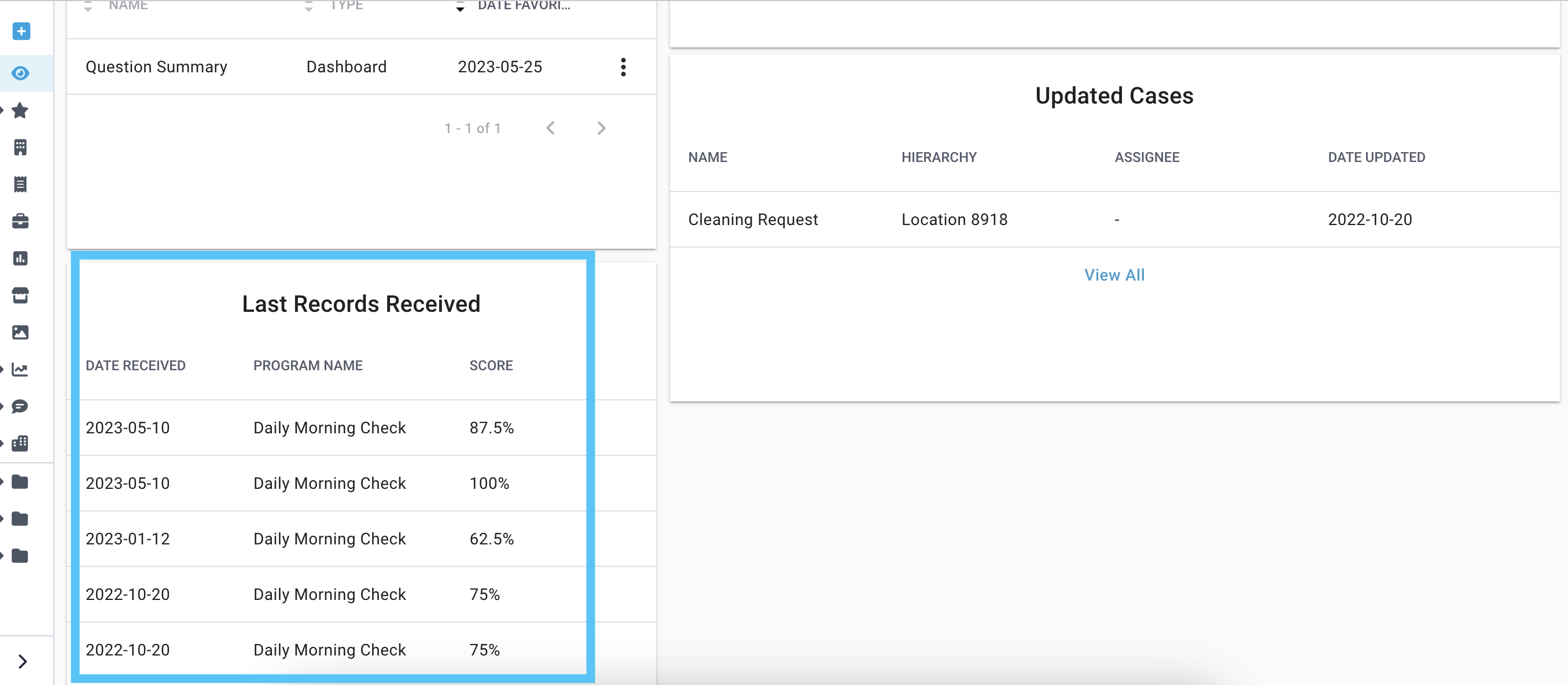Viewport: 1568px width, 685px height.
Task: Click the View All link under Updated Cases
Action: [1114, 275]
